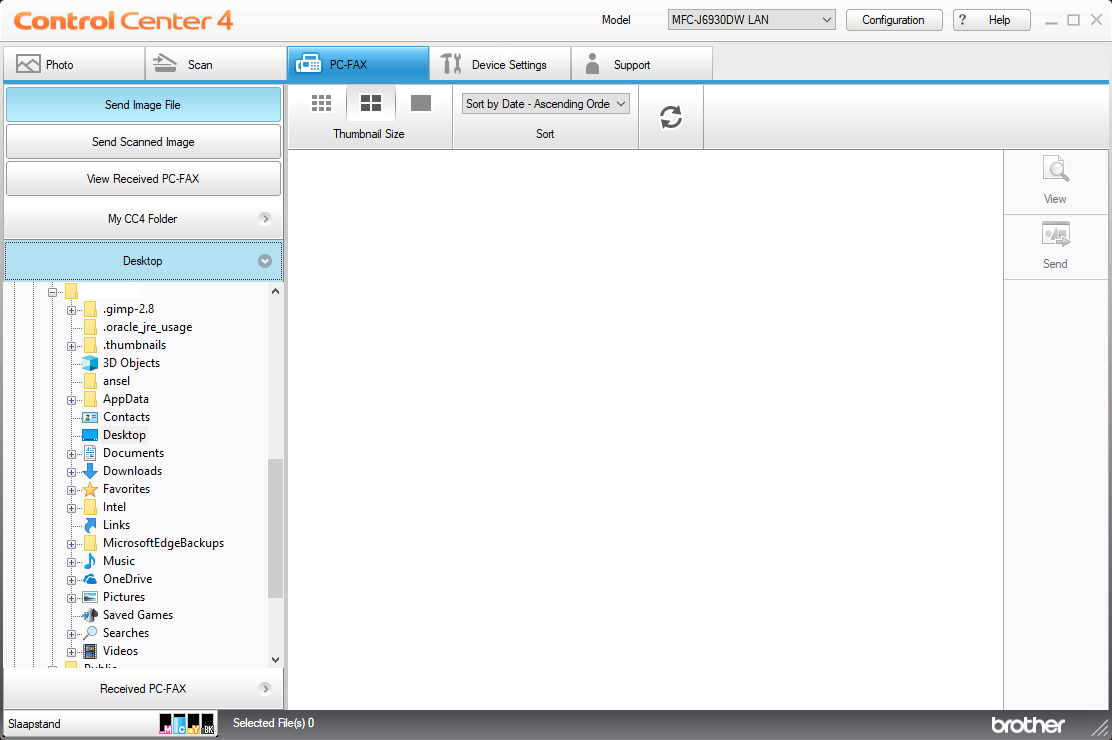Click the Downloads arrow icon
The height and width of the screenshot is (740, 1112).
click(90, 471)
